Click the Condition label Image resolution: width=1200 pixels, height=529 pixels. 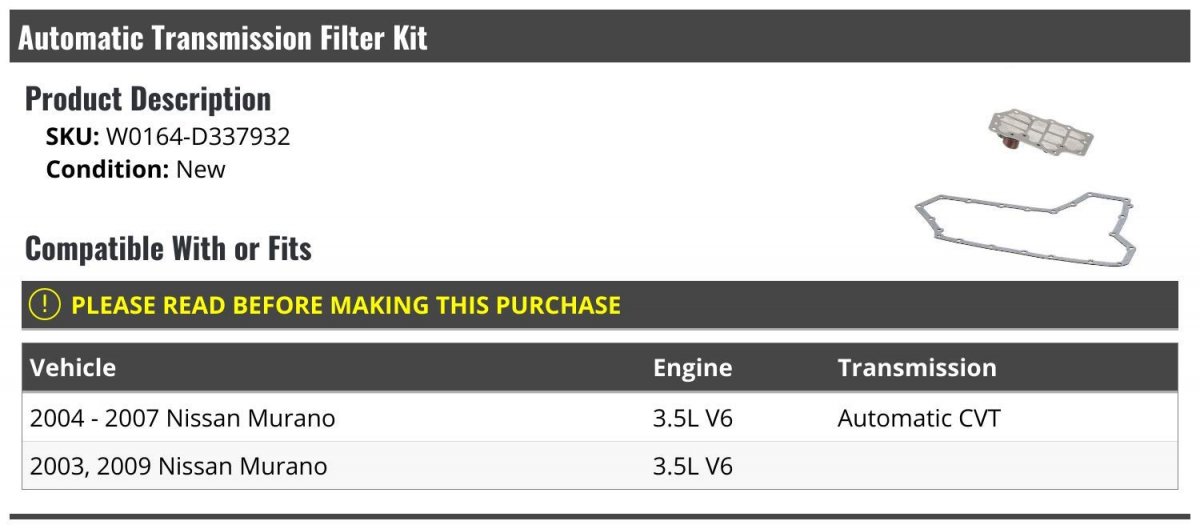108,169
